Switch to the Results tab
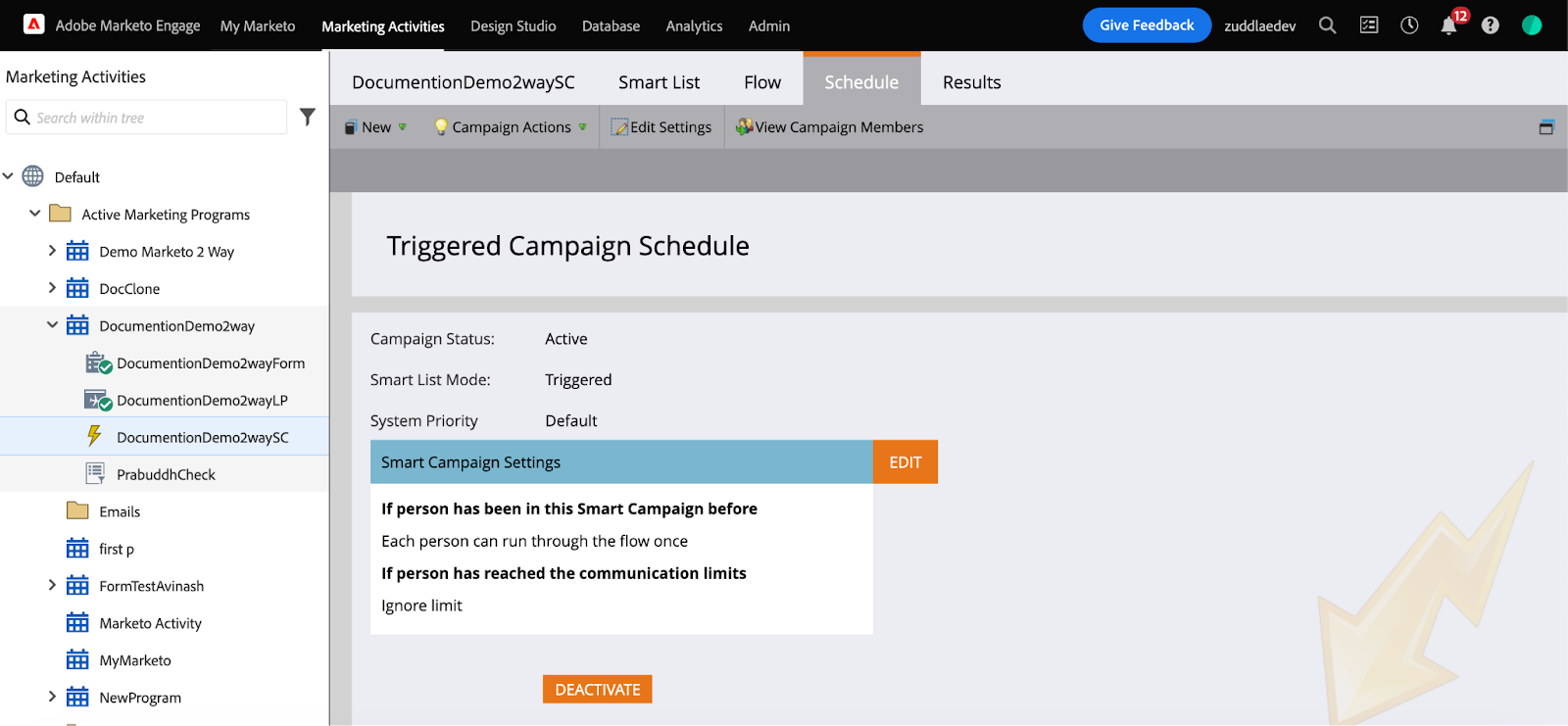The image size is (1568, 726). coord(972,82)
